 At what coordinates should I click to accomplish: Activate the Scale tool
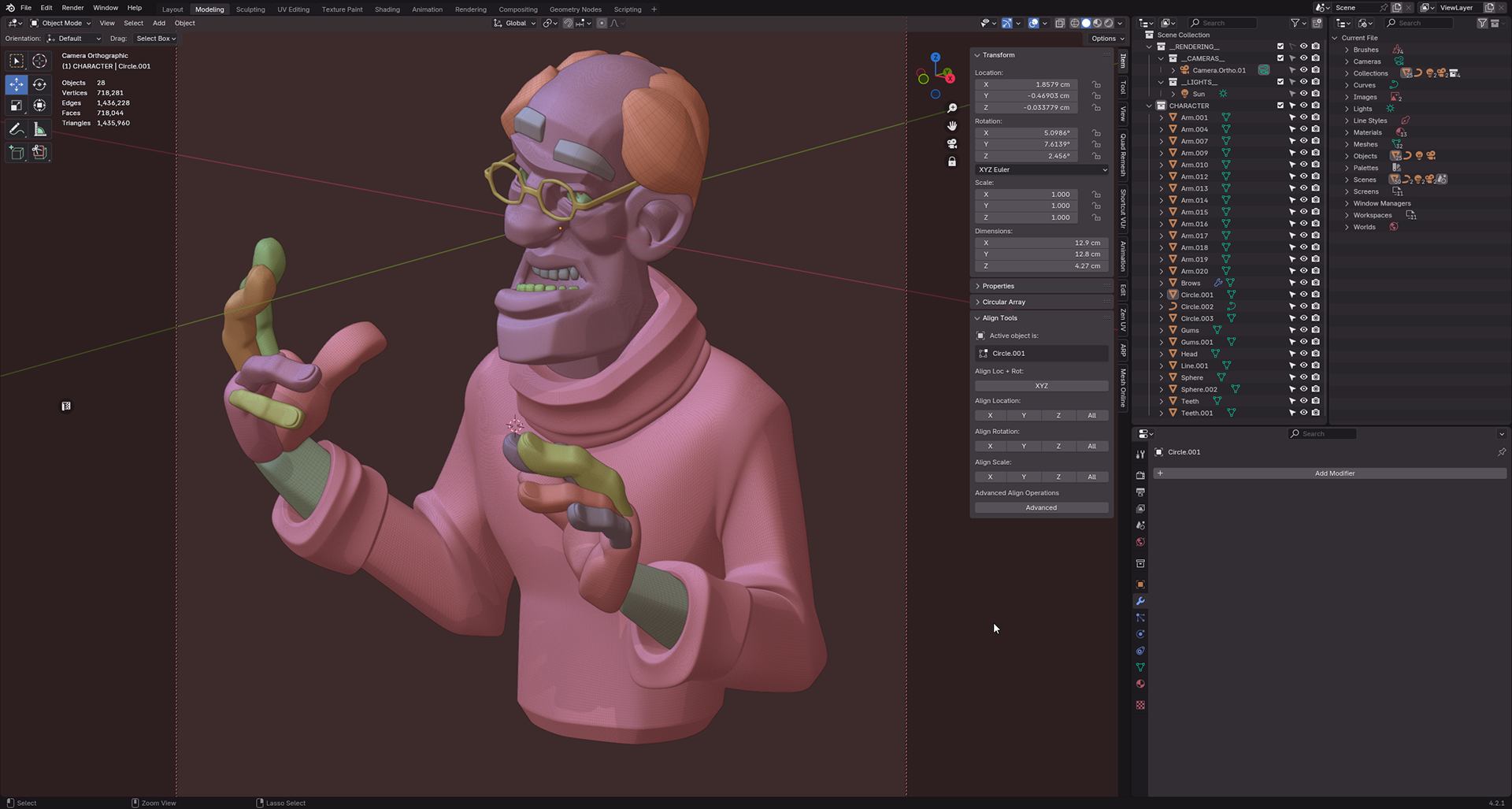[x=17, y=105]
